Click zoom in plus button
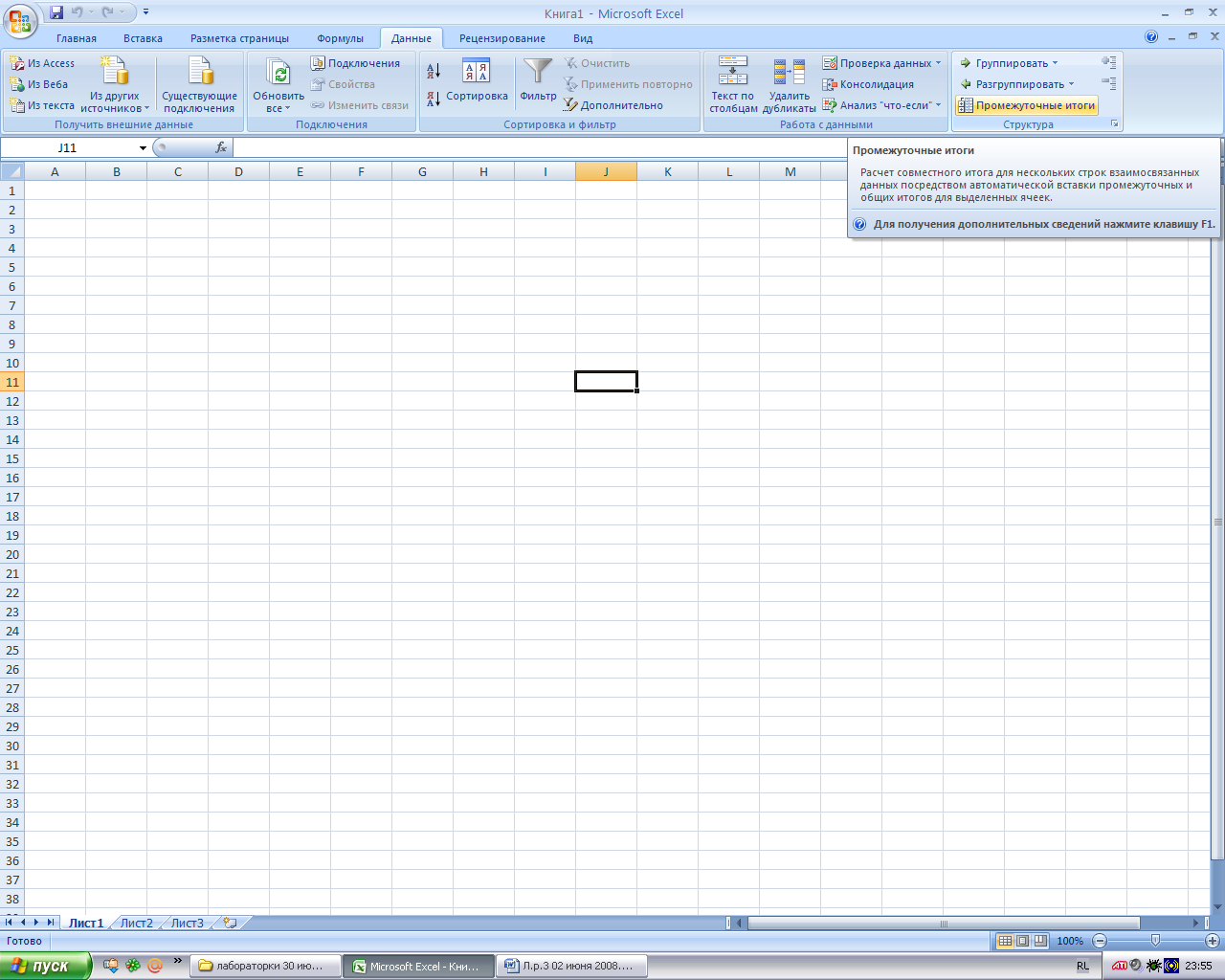 click(1212, 941)
